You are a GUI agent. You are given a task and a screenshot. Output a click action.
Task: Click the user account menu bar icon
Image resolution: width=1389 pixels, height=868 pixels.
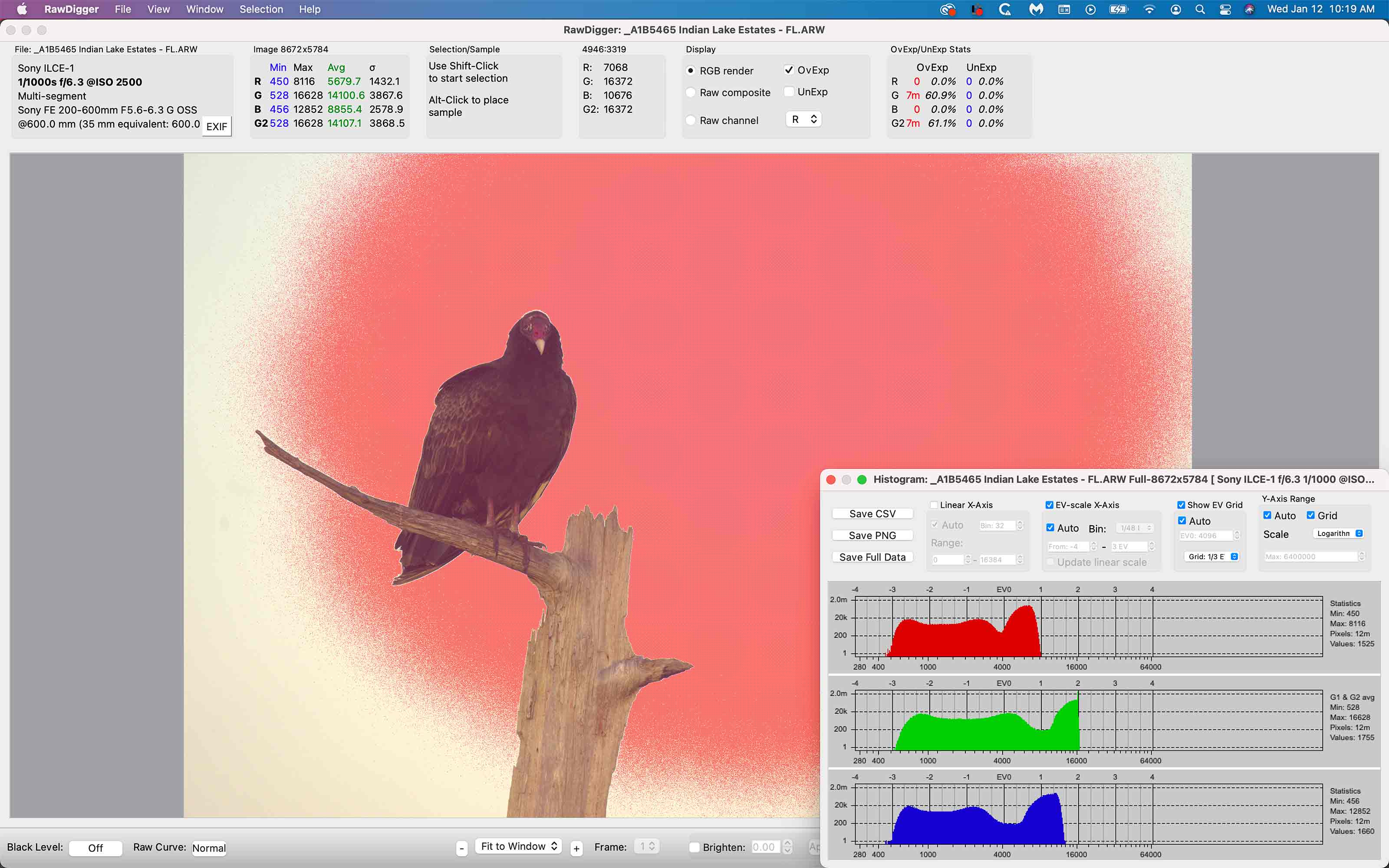(x=1175, y=9)
